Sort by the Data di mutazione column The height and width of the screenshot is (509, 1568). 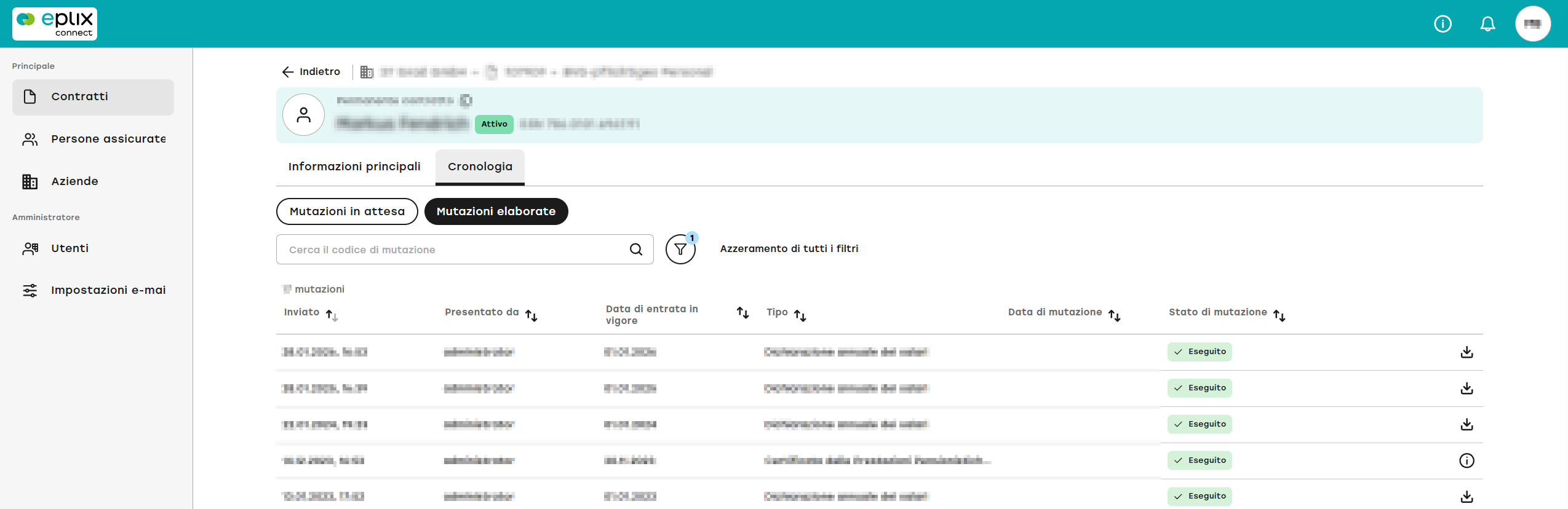(x=1114, y=315)
